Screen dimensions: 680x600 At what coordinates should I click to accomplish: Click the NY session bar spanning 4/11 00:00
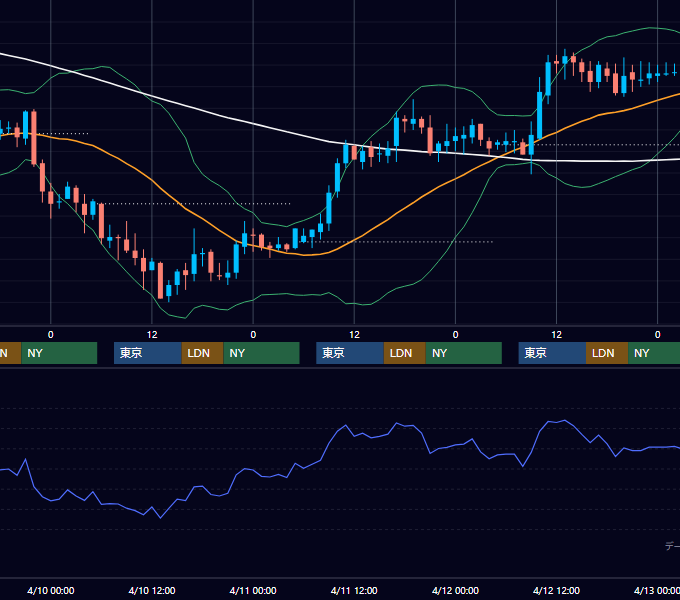[x=262, y=353]
